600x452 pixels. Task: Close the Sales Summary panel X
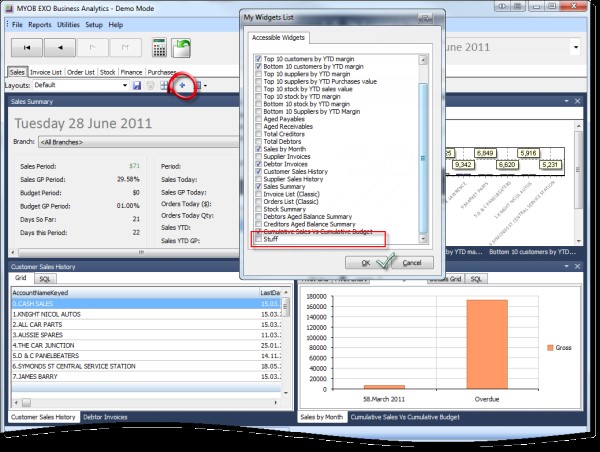577,101
